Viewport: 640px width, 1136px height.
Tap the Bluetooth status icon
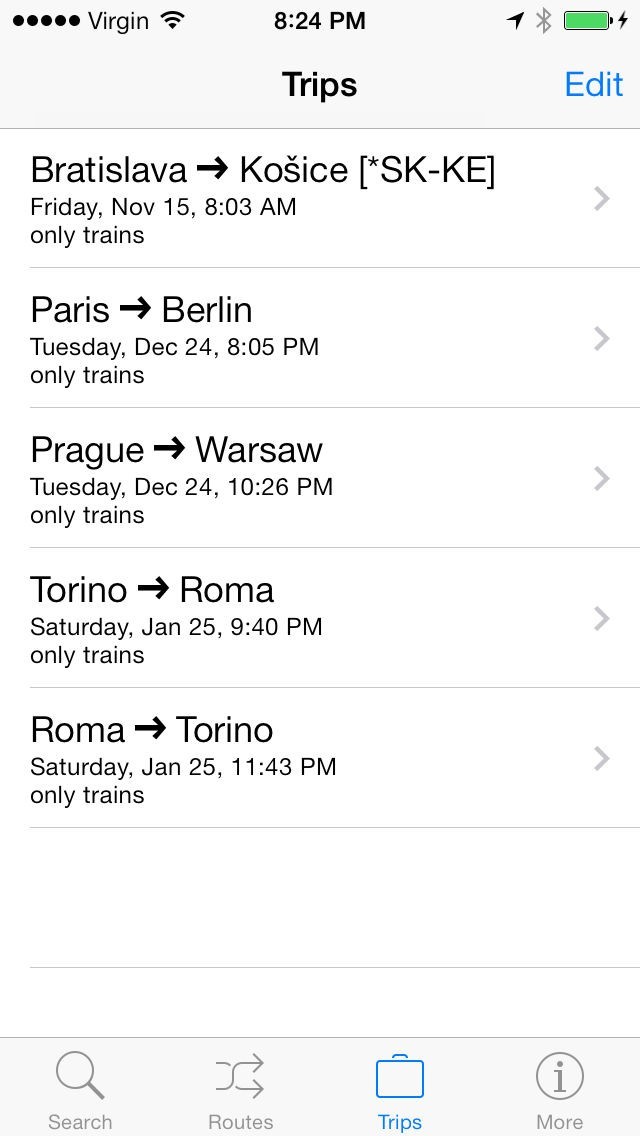point(543,20)
